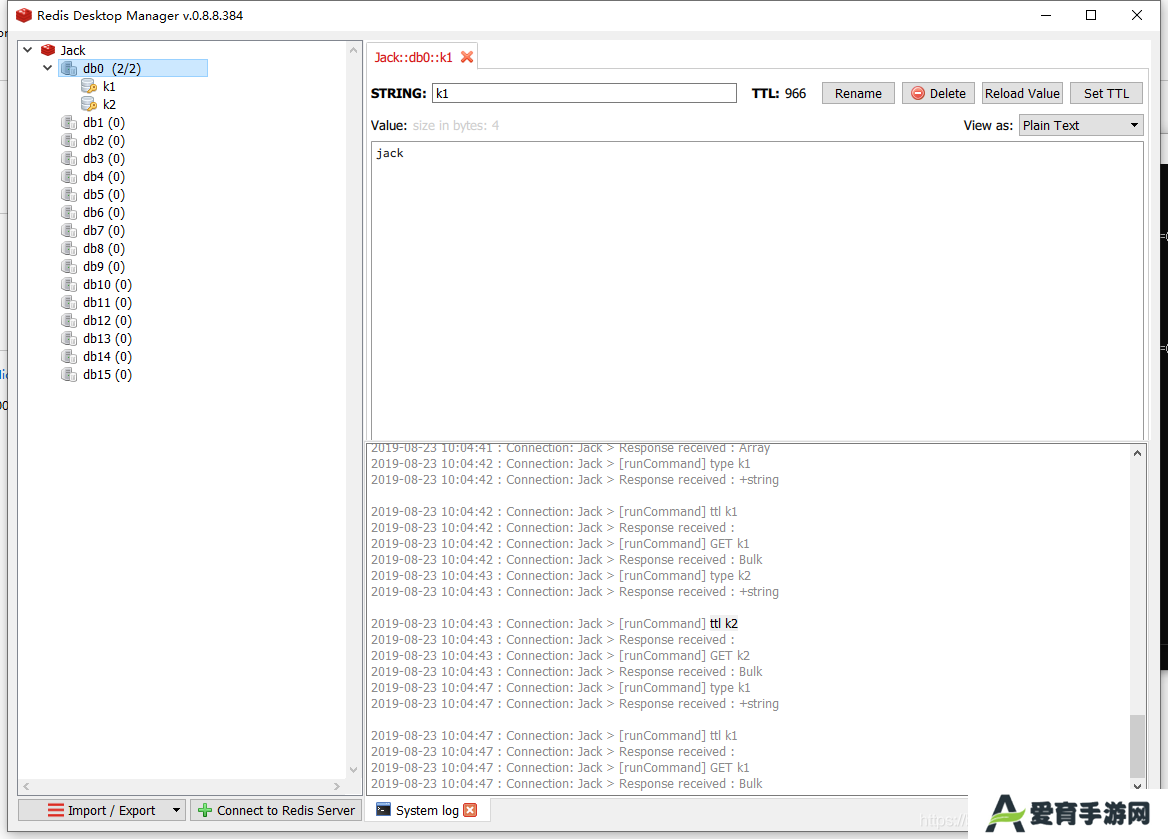Click the System log terminal icon
This screenshot has height=839, width=1168.
point(384,810)
